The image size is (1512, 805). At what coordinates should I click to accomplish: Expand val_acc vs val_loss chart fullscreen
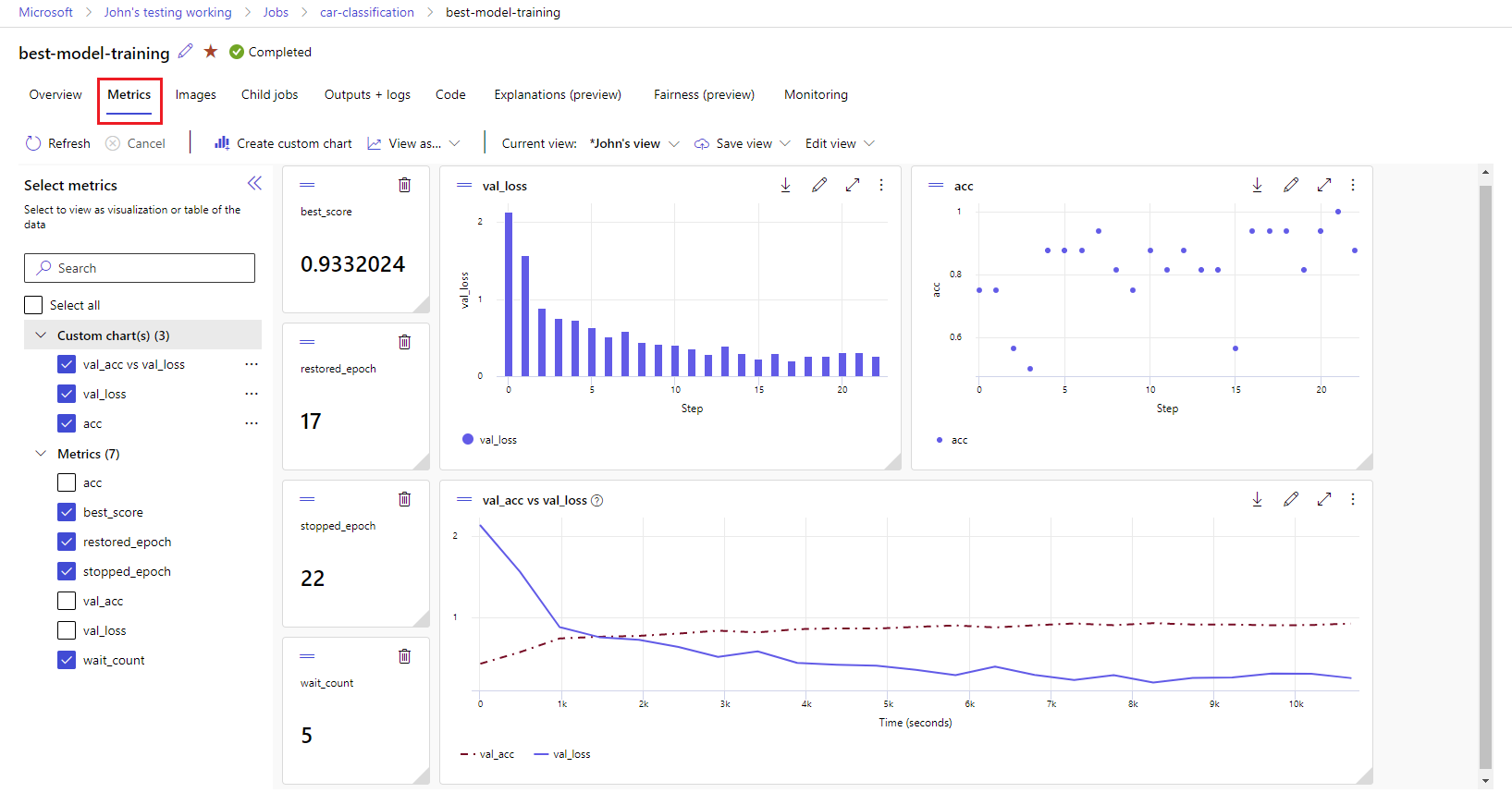[x=1323, y=499]
